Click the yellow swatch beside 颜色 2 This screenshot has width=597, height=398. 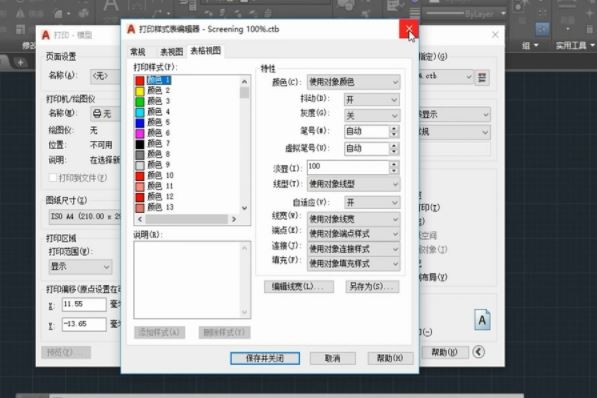[x=140, y=91]
